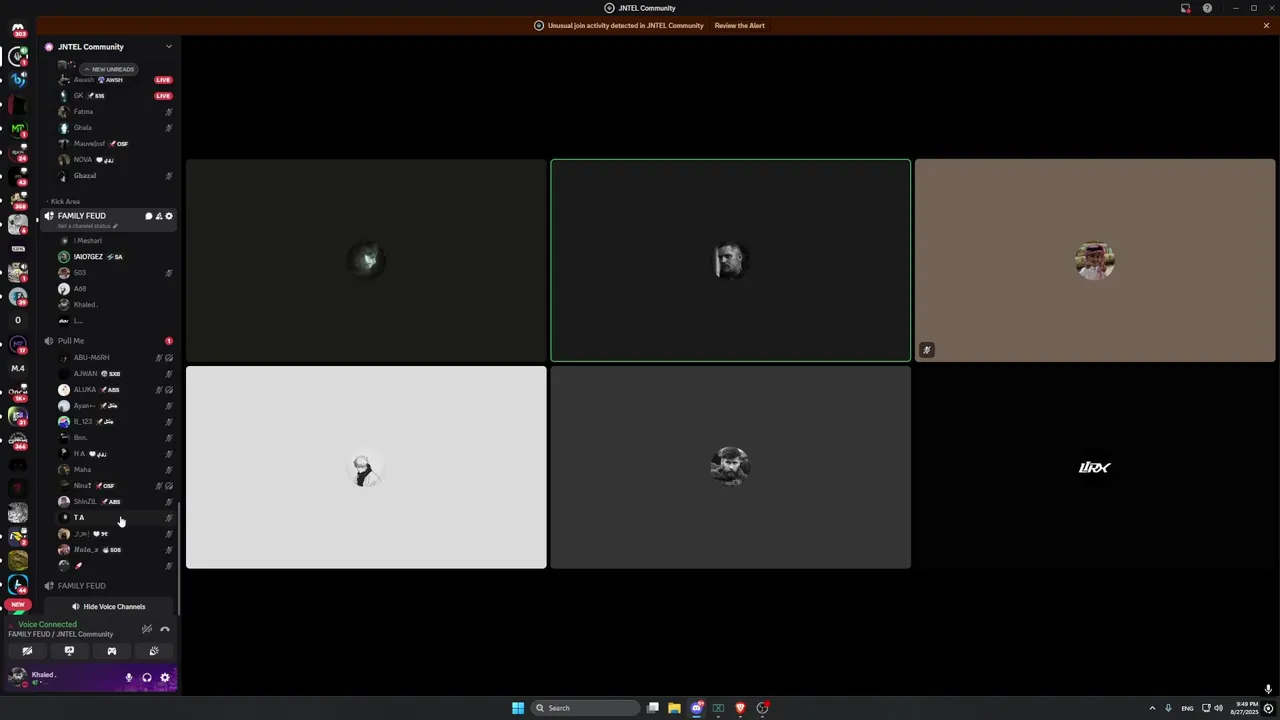Focus the tan background video tile
The image size is (1280, 720).
pyautogui.click(x=1095, y=260)
